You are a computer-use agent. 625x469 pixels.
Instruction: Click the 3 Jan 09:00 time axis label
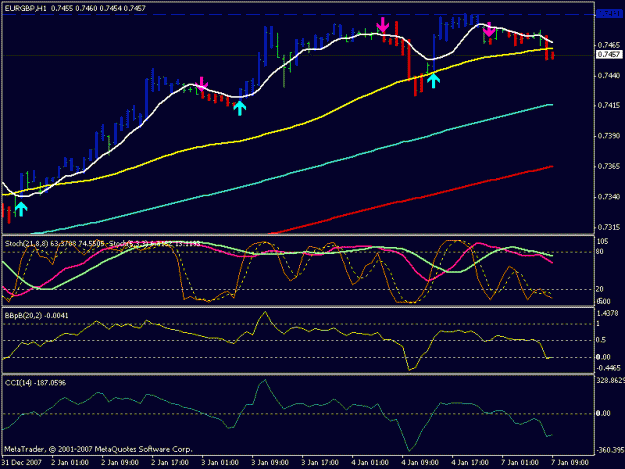coord(270,463)
